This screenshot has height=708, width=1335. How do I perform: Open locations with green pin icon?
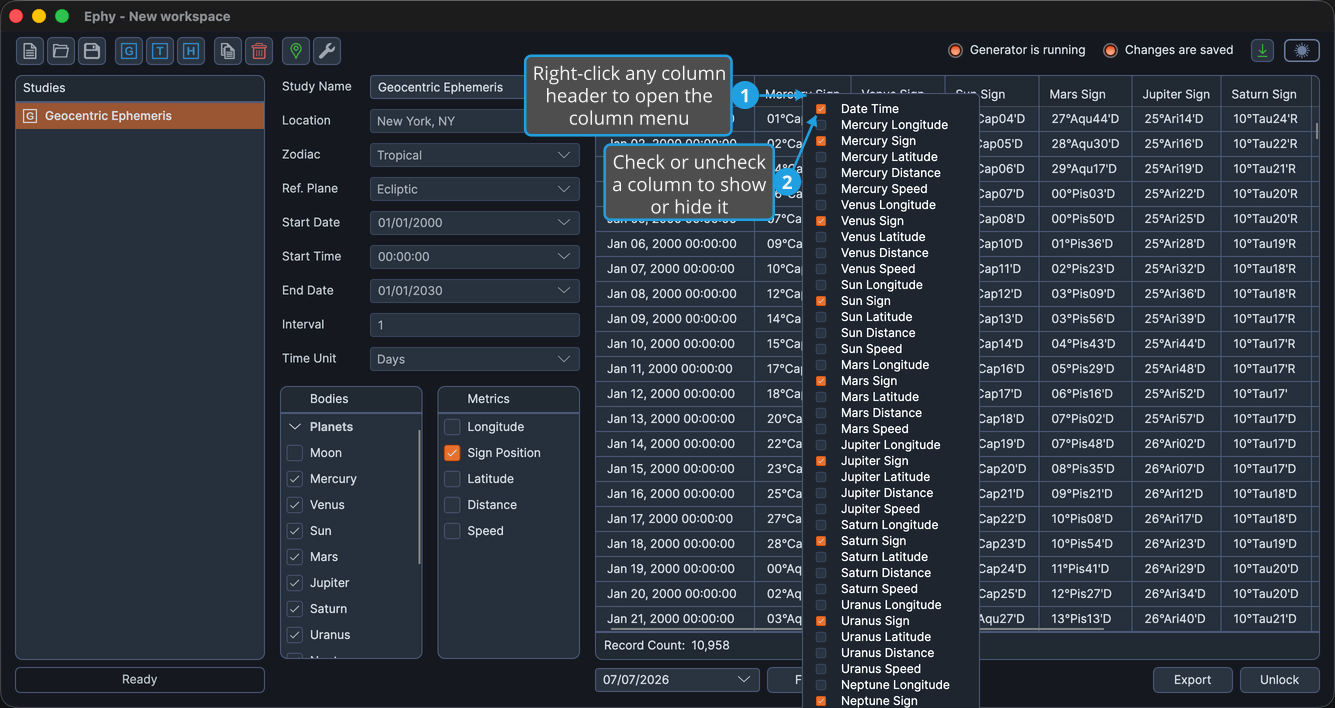pyautogui.click(x=296, y=51)
